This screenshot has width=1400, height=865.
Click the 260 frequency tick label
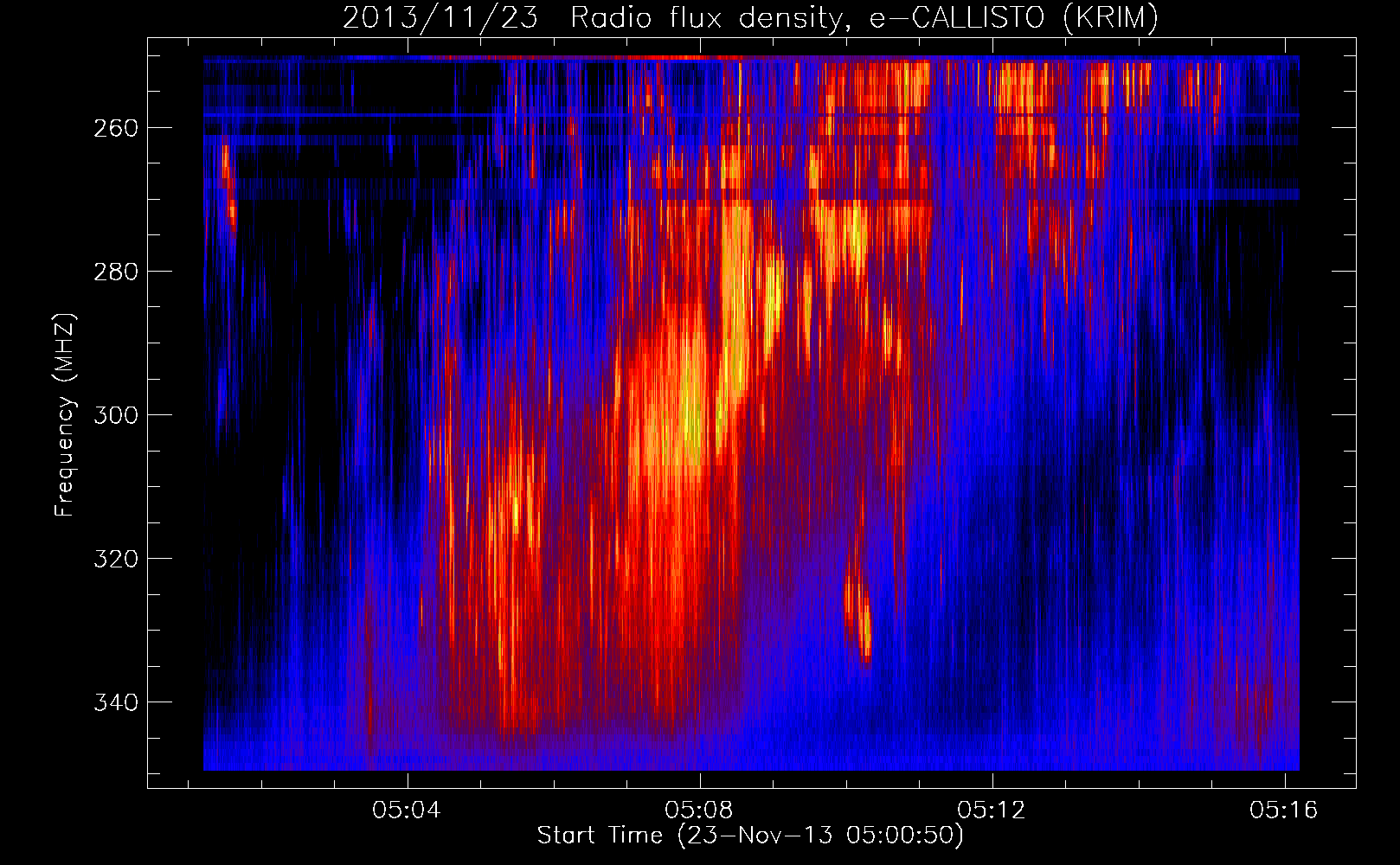pos(116,128)
